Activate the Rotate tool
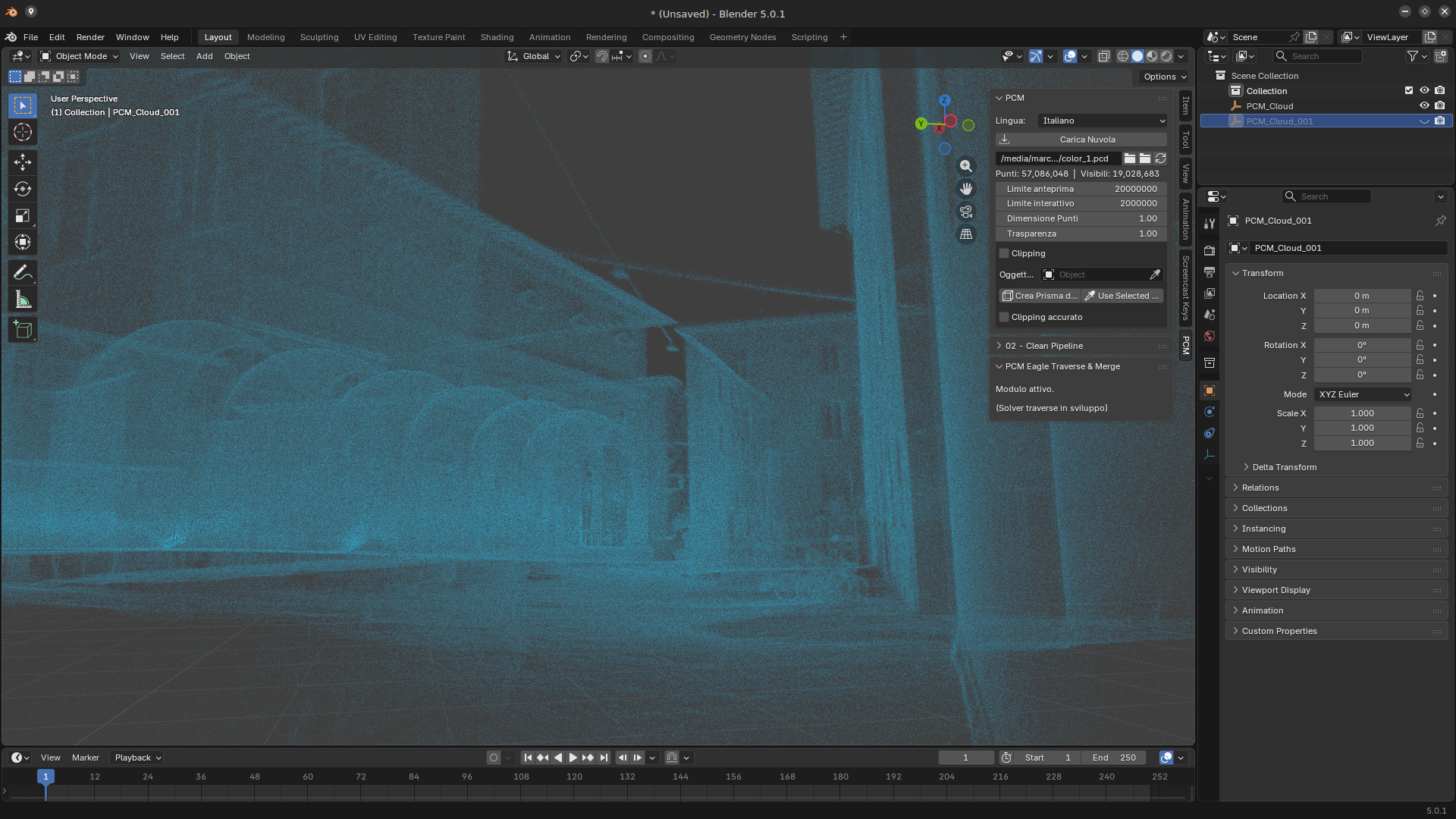Screen dimensions: 1456x819 click(x=23, y=189)
